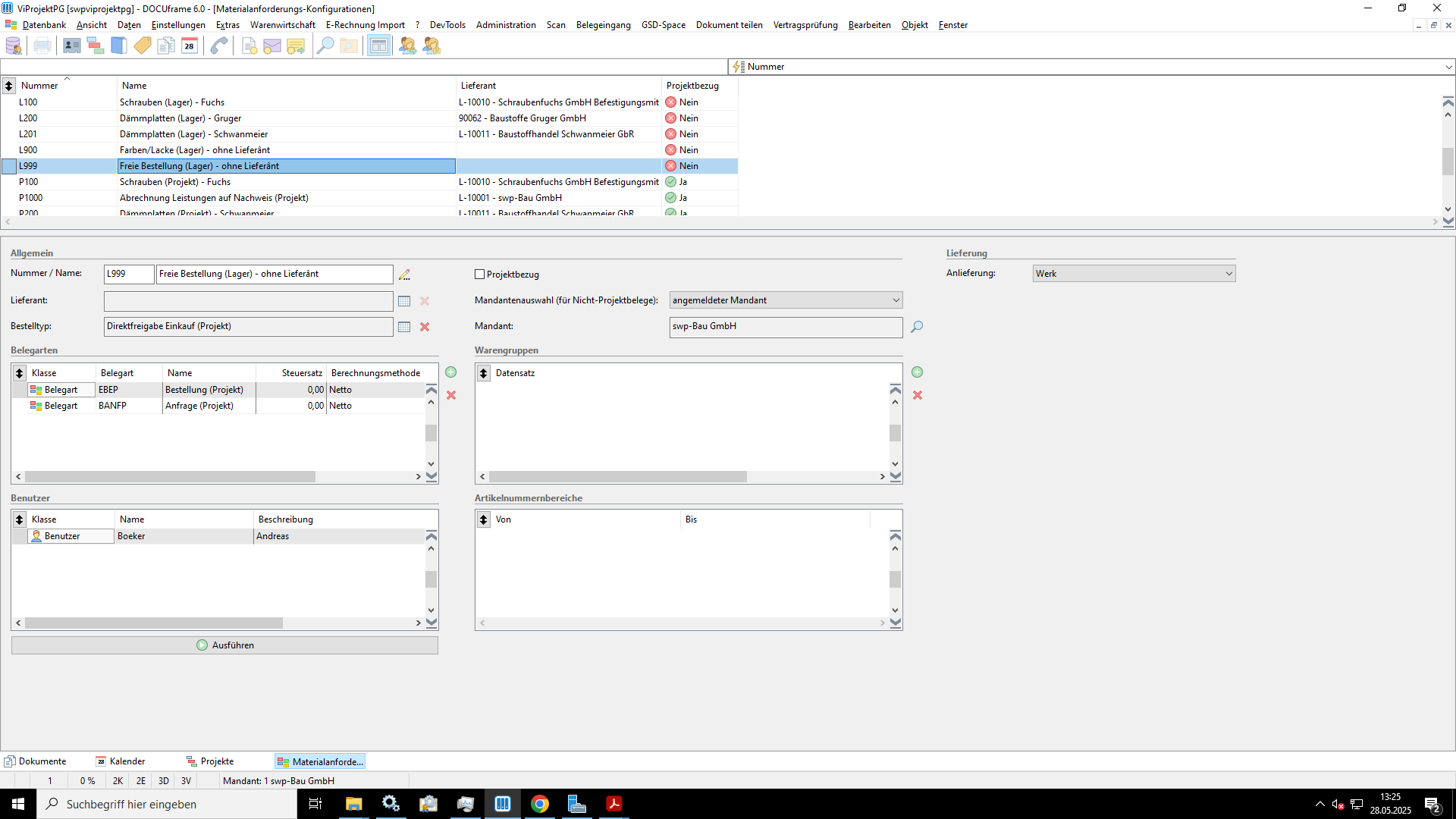Screen dimensions: 1456x819
Task: Click the magnifier next to Mandant
Action: [x=917, y=327]
